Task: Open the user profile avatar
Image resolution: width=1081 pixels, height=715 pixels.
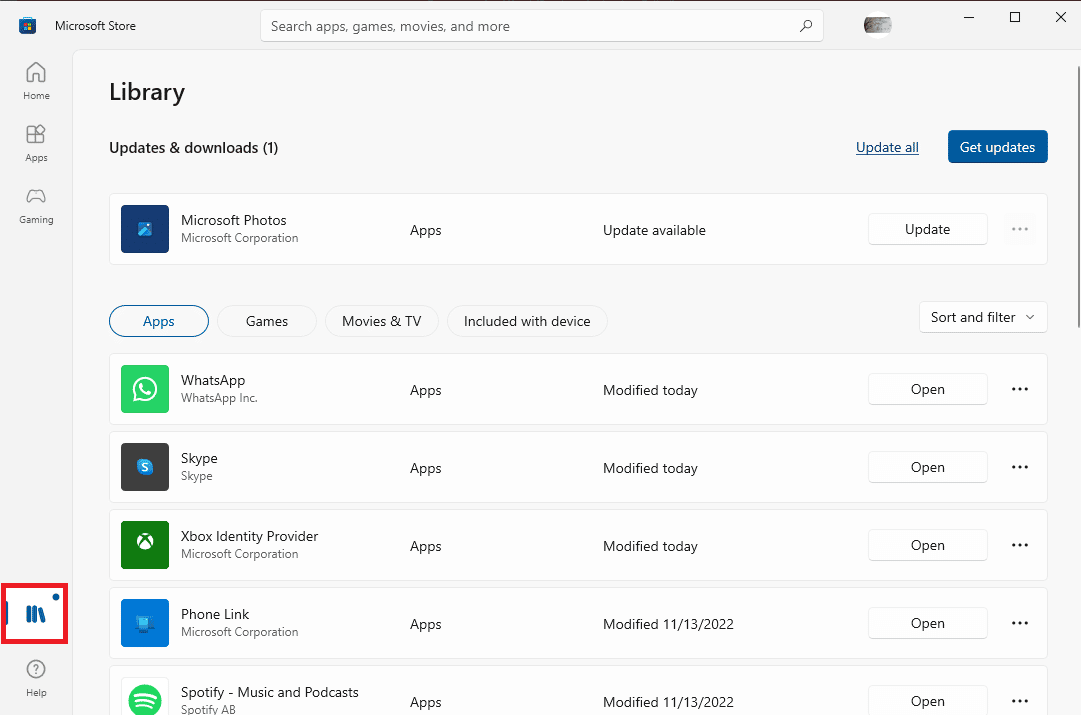Action: pyautogui.click(x=877, y=26)
